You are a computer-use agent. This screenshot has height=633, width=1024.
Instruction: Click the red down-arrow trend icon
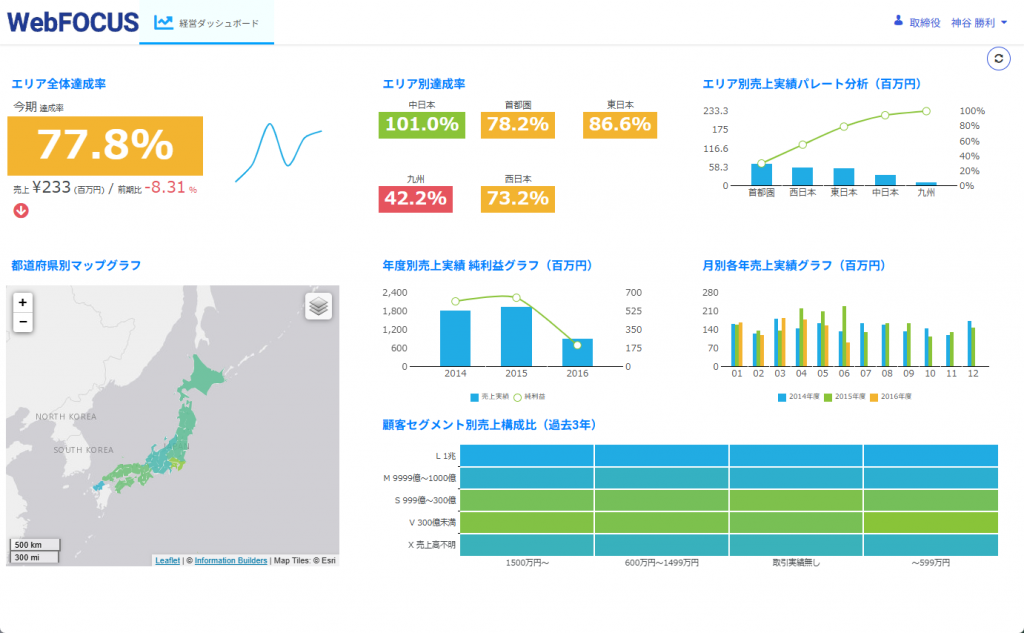[20, 210]
